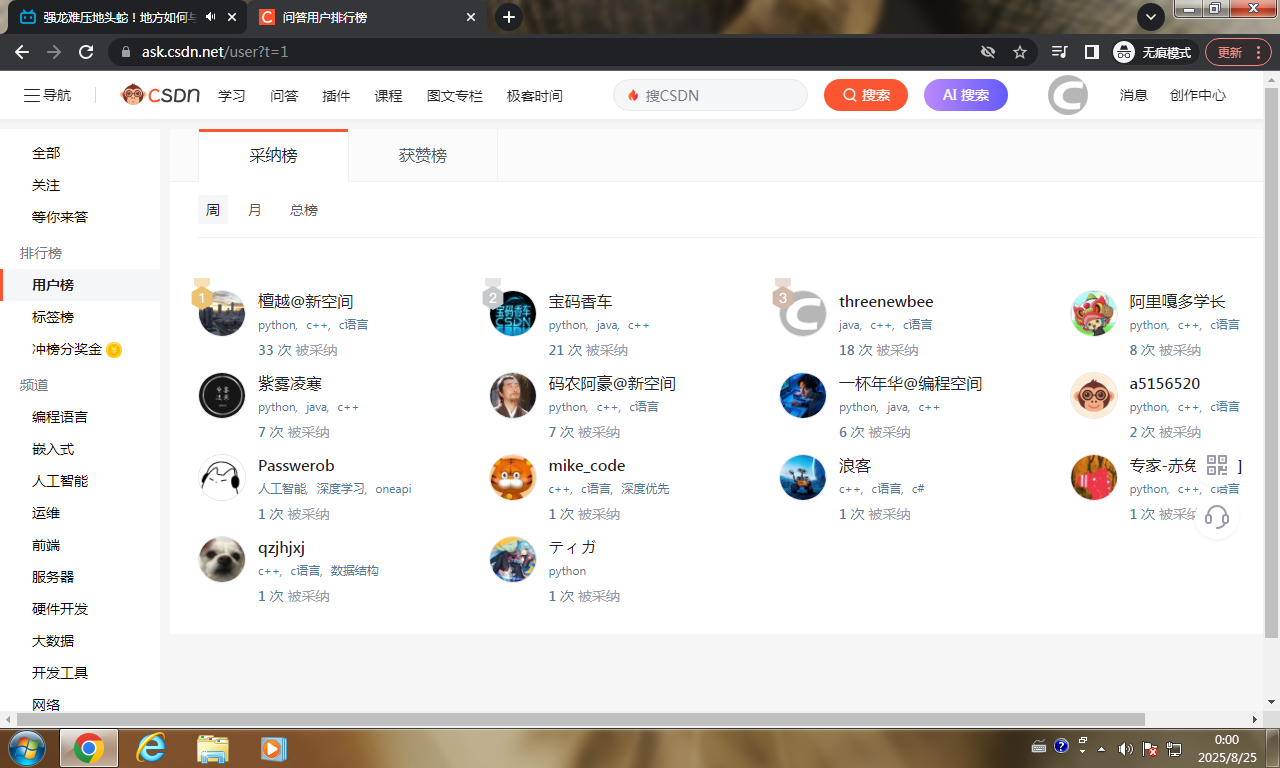
Task: Open the 极客时间 navigation item
Action: [535, 96]
